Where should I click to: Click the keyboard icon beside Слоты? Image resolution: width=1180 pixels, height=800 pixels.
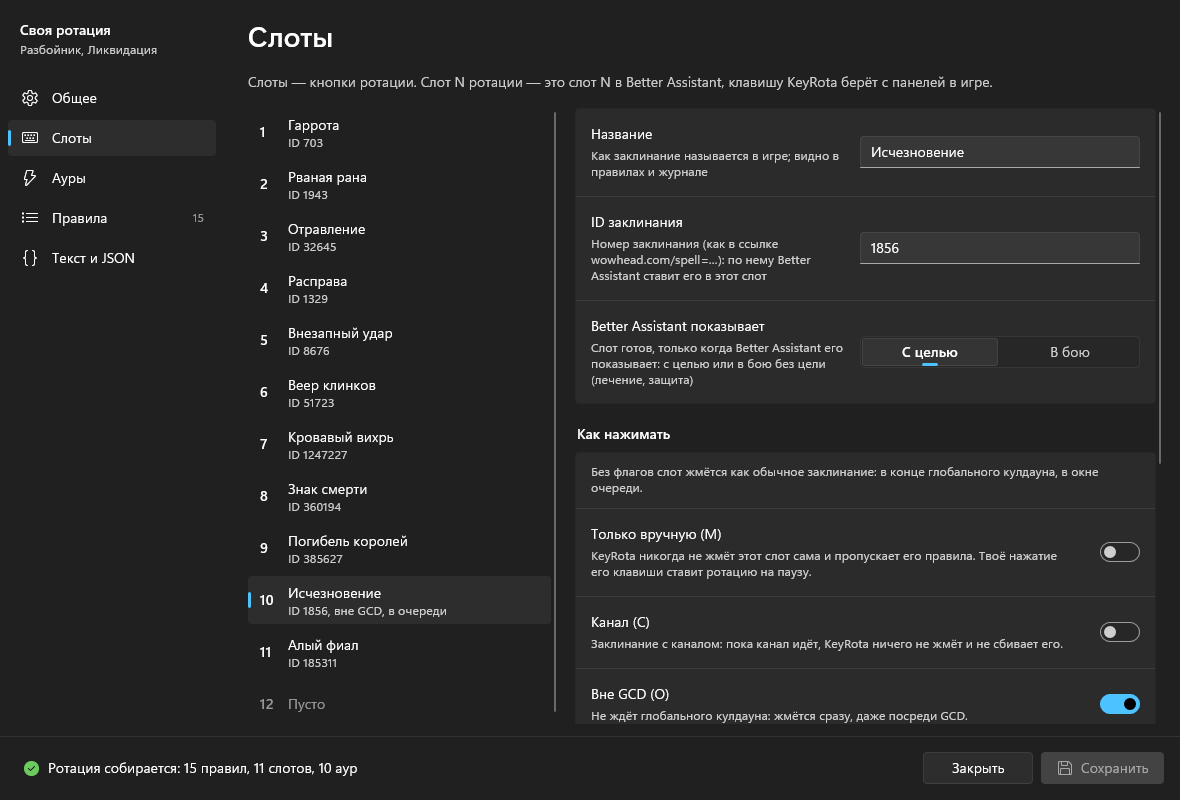point(30,138)
